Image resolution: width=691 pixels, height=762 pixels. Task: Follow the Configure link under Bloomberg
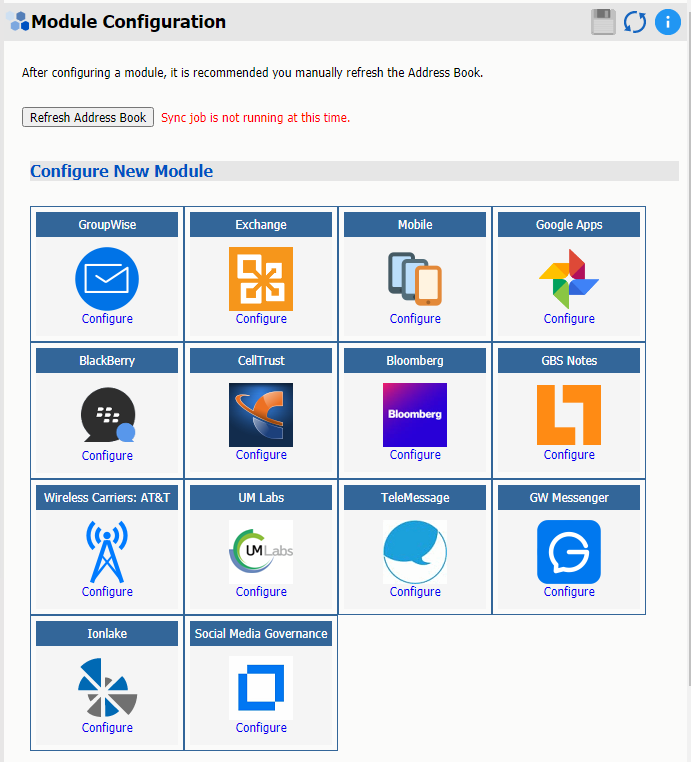click(415, 455)
